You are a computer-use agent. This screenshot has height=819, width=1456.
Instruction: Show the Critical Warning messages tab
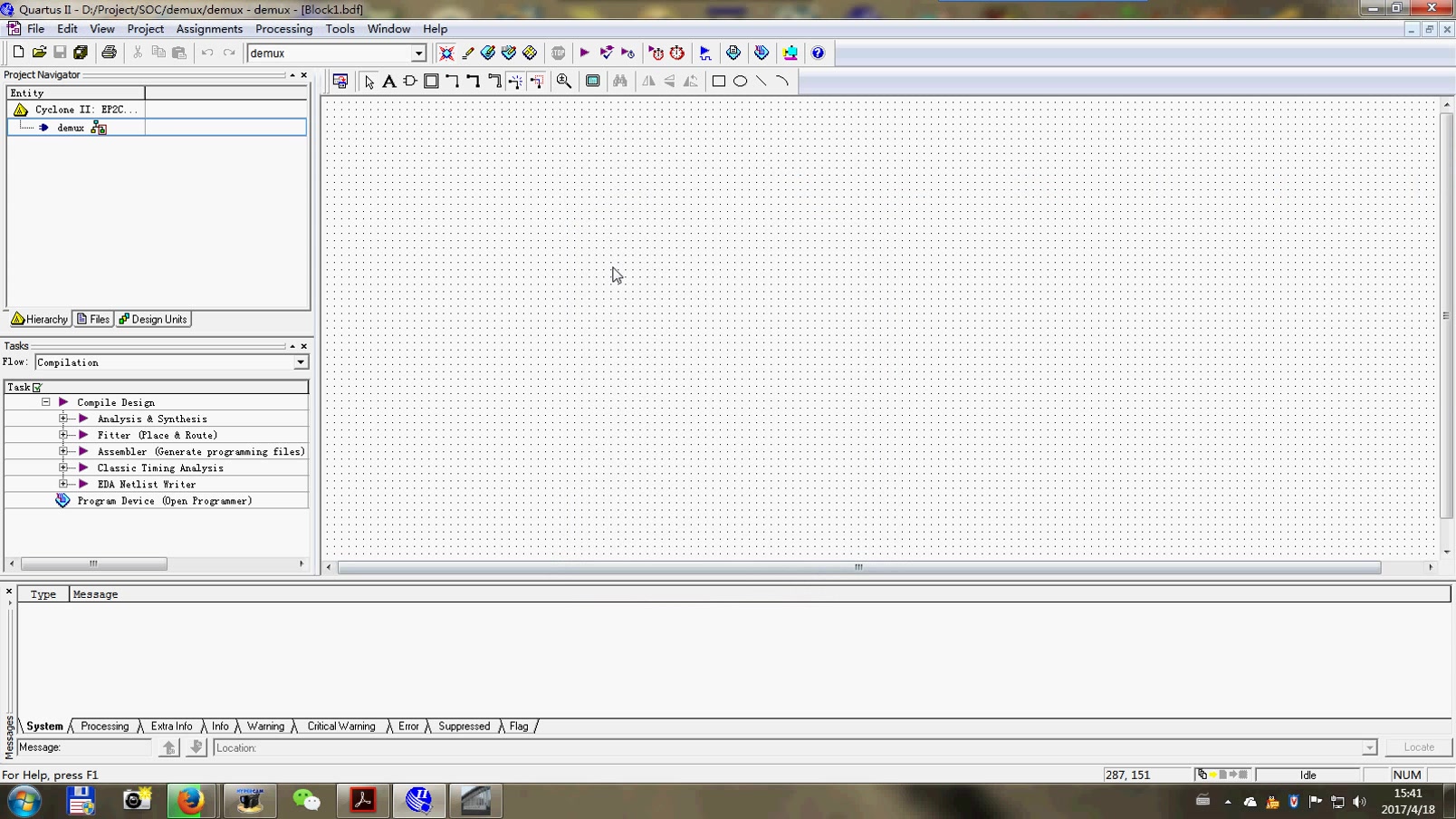point(340,726)
